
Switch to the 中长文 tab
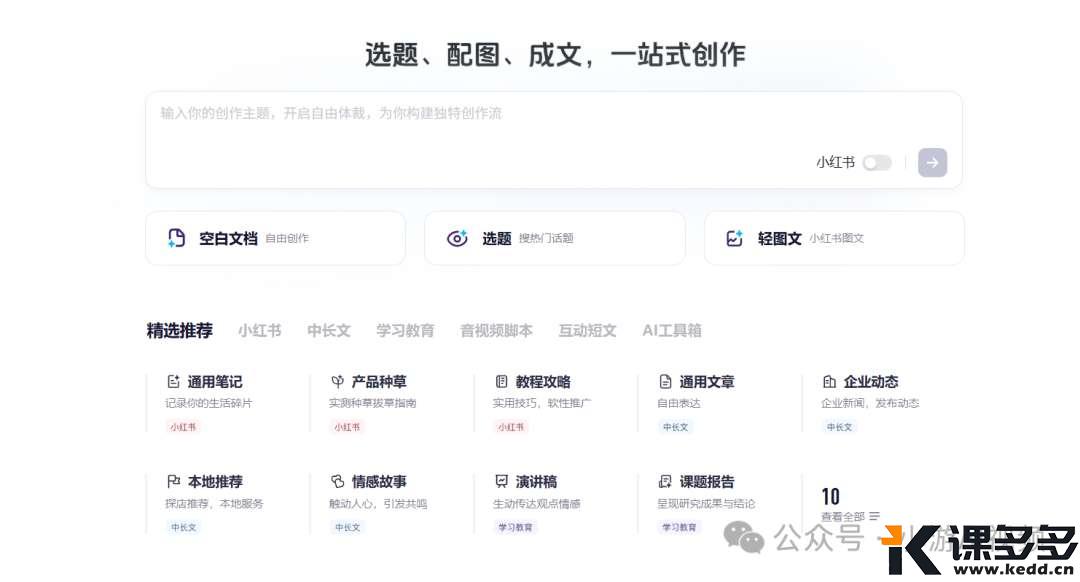click(328, 331)
